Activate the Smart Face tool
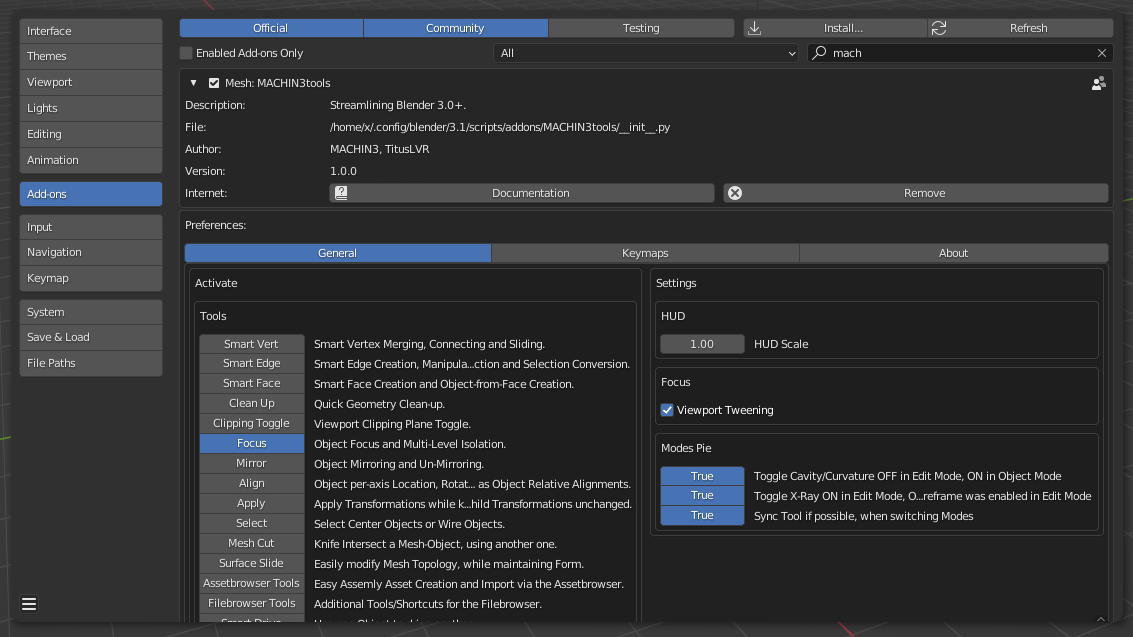1133x637 pixels. click(x=251, y=384)
